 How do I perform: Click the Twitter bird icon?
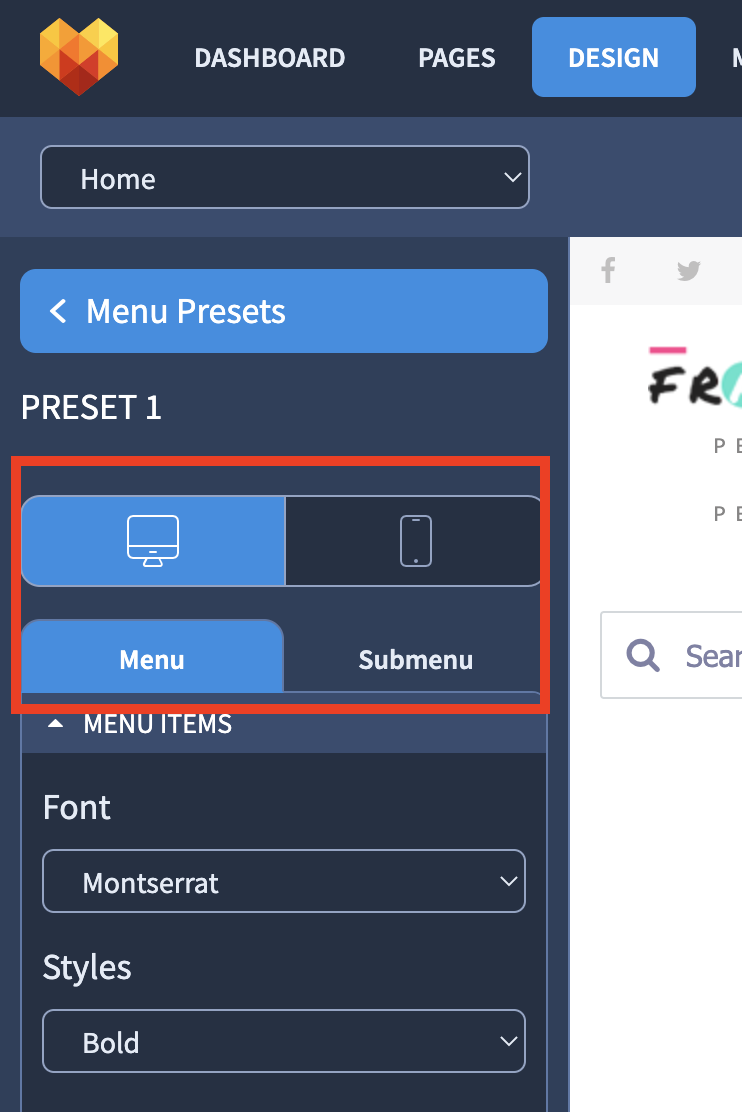pyautogui.click(x=688, y=270)
